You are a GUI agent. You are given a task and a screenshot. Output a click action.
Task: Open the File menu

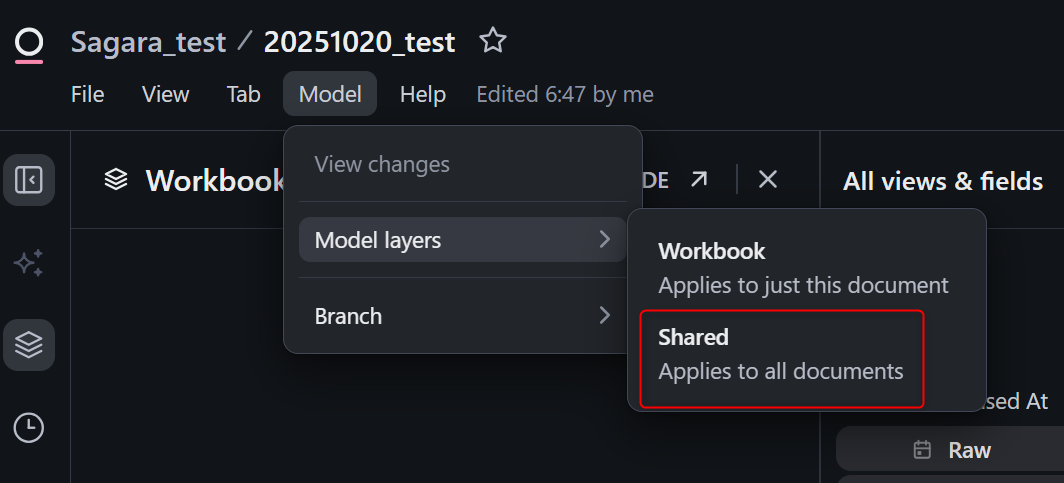coord(88,94)
